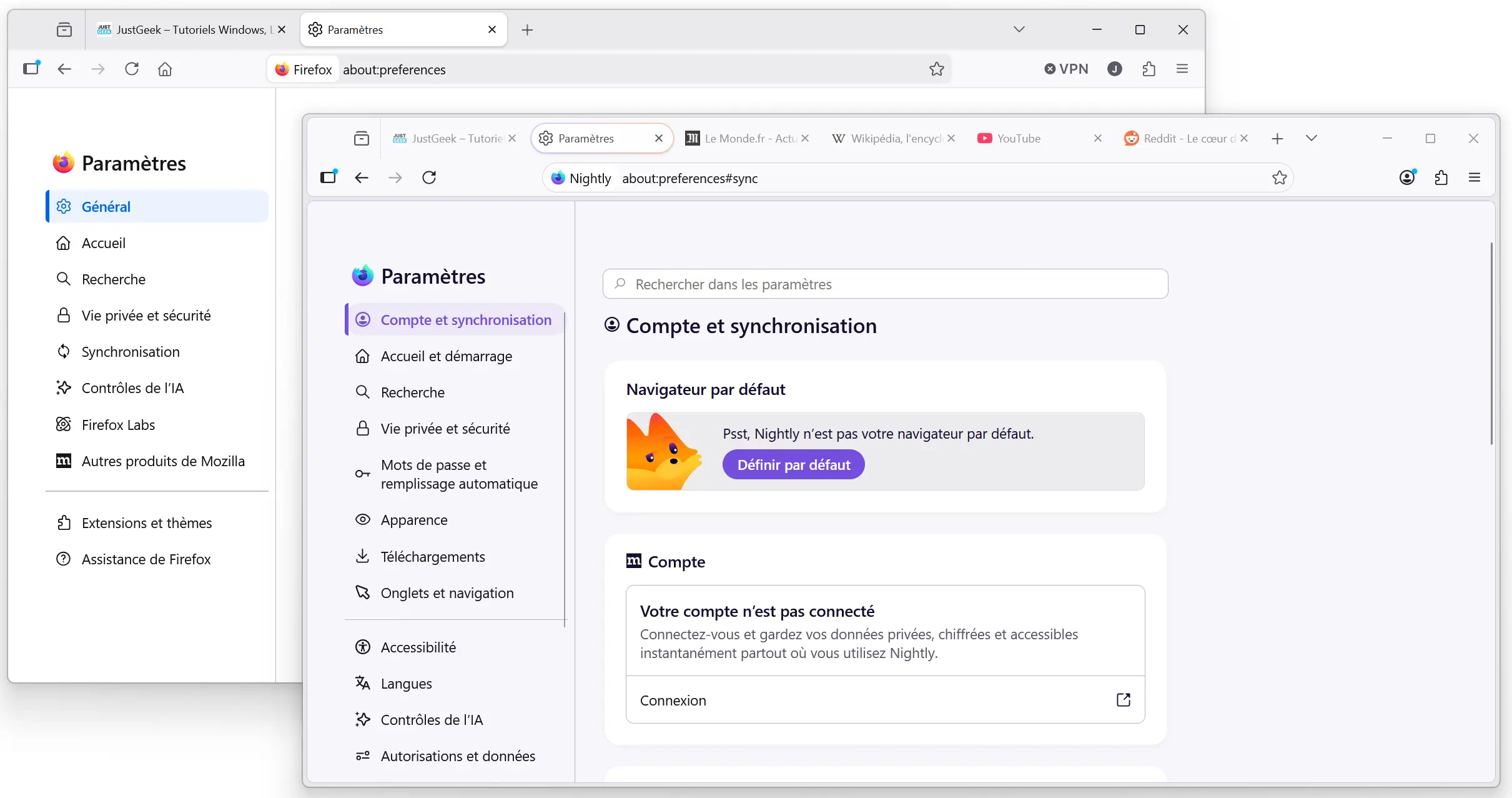Open Synchronisation in Firefox settings sidebar
The image size is (1512, 798).
(157, 352)
